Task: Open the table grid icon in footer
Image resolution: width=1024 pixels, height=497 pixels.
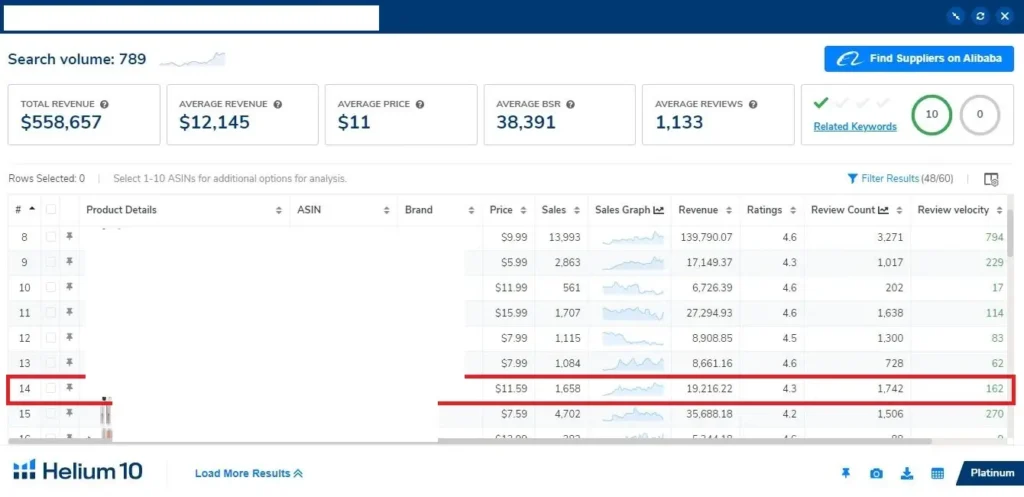Action: point(938,473)
